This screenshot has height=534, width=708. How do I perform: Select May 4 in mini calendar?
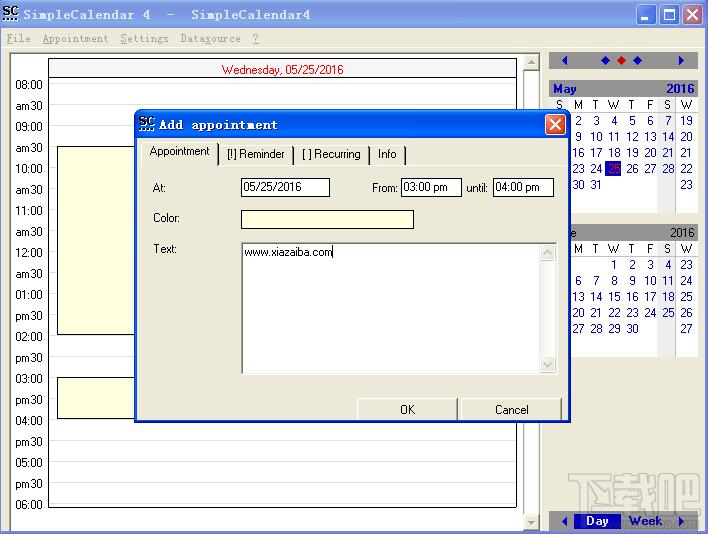614,121
